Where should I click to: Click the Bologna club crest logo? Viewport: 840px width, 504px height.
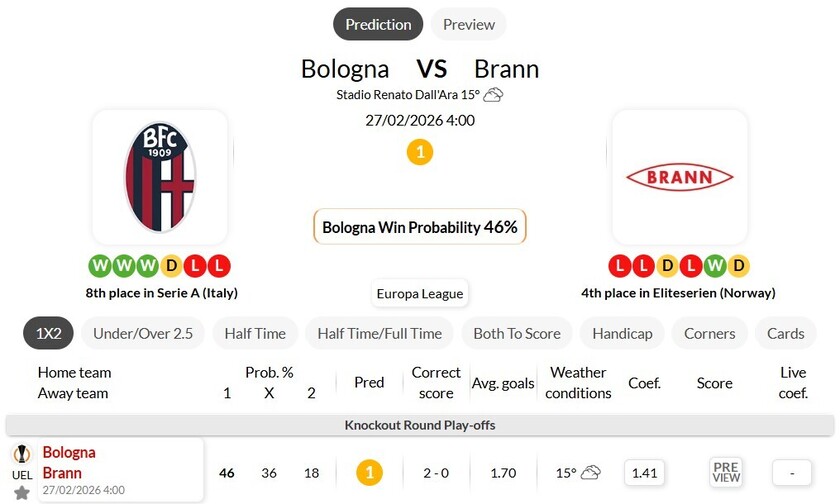coord(160,178)
